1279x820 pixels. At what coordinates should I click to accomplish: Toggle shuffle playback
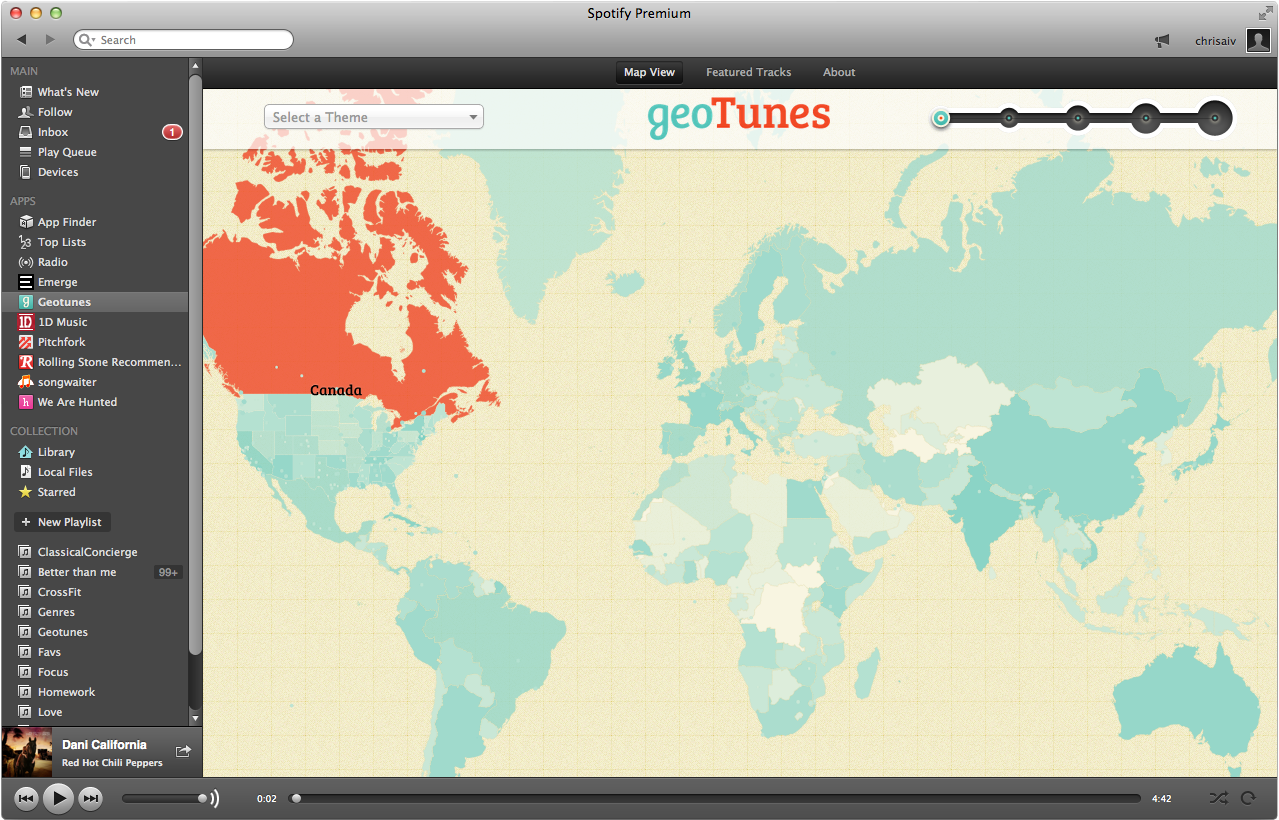click(1218, 798)
